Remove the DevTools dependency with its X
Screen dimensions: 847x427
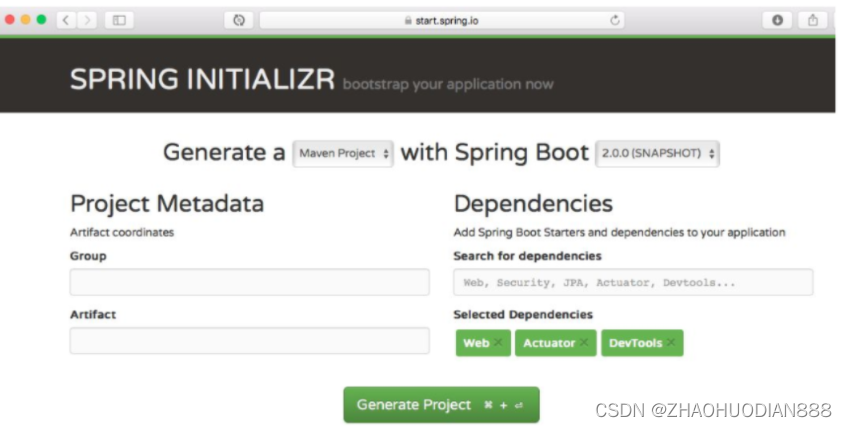[670, 342]
